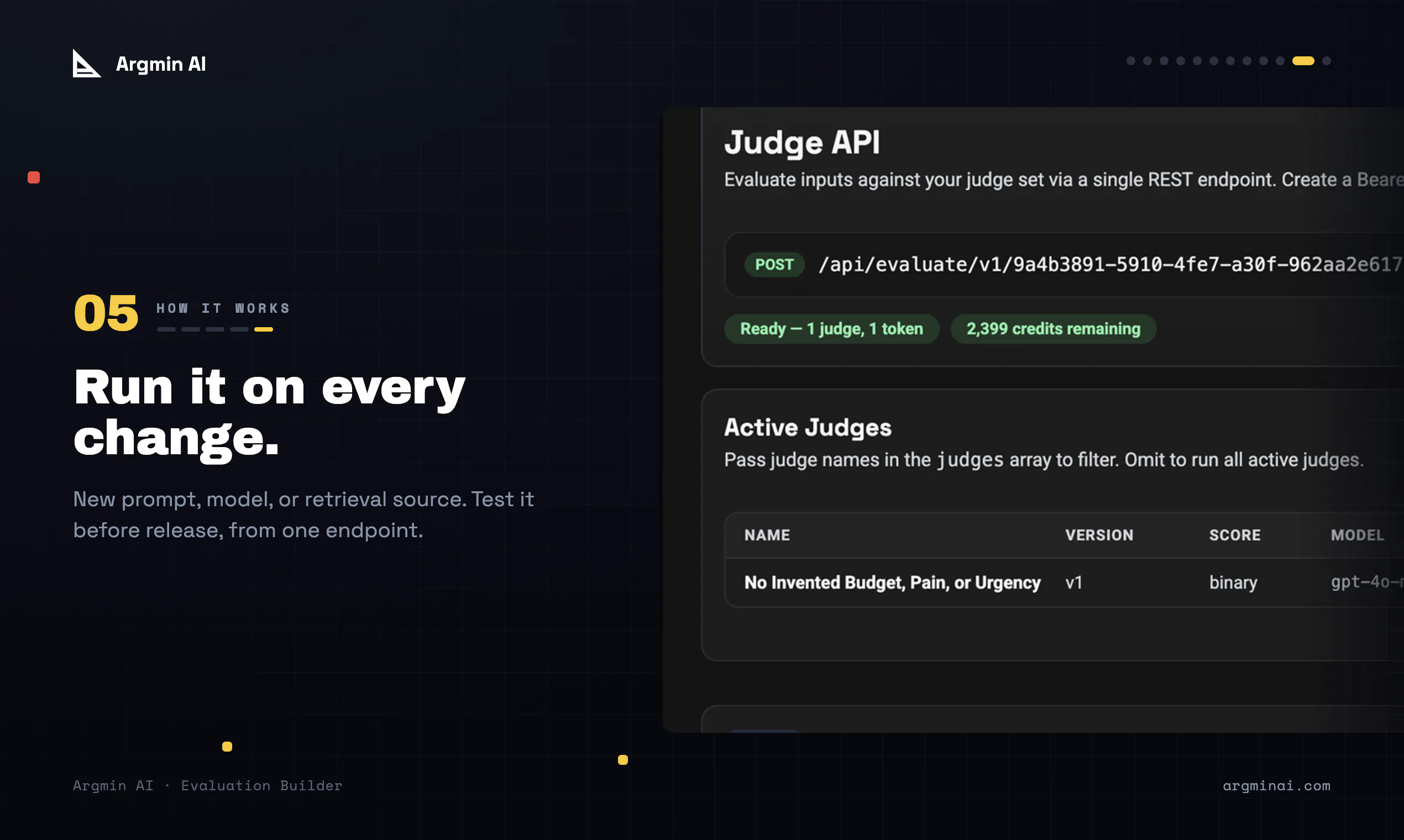Screen dimensions: 1404x840
Task: Click the VERSION column header
Action: coord(1099,535)
